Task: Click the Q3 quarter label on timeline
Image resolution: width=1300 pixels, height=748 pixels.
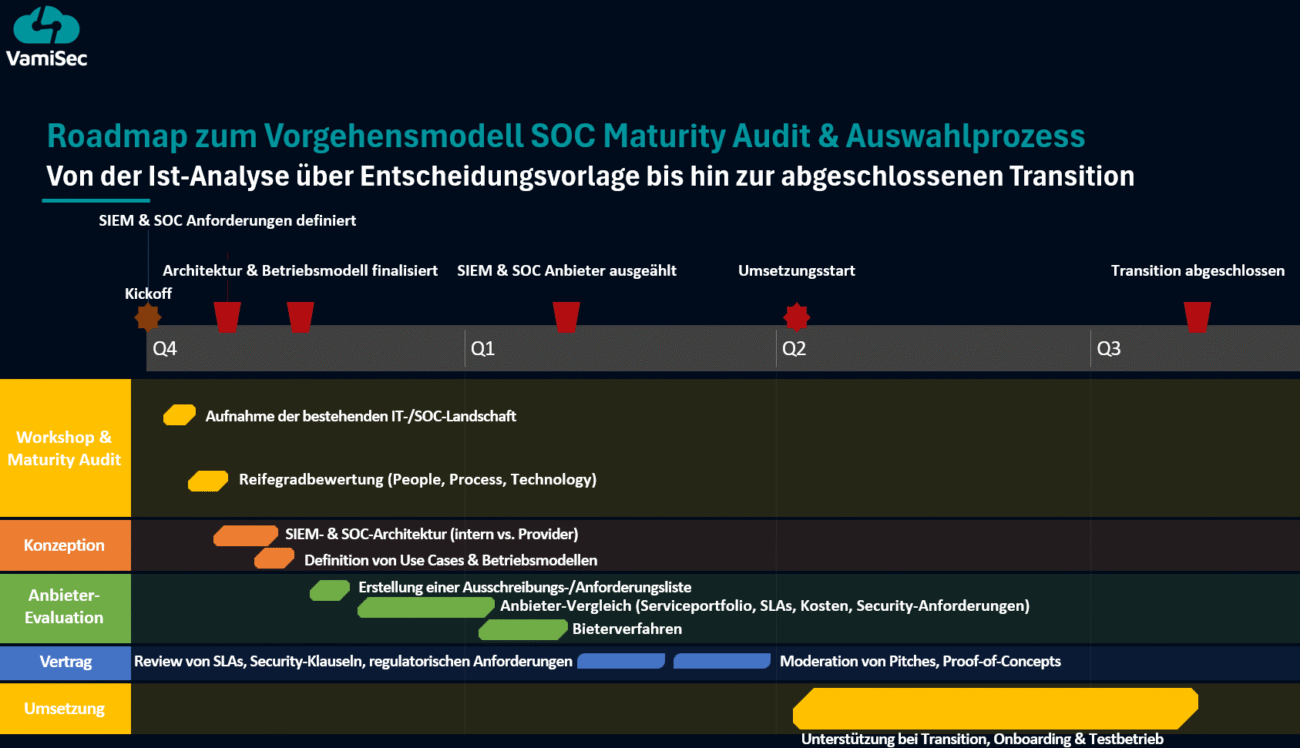Action: click(x=1109, y=349)
